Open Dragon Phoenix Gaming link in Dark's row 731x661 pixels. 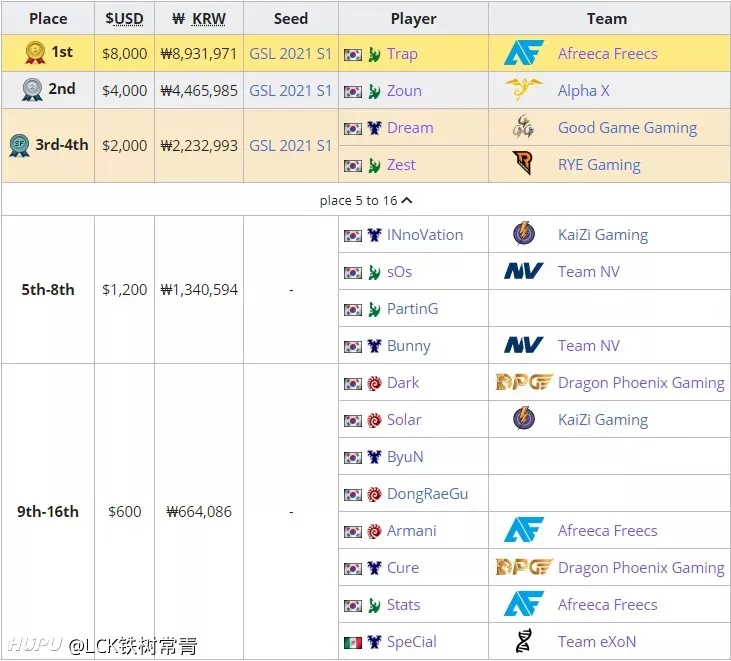641,383
